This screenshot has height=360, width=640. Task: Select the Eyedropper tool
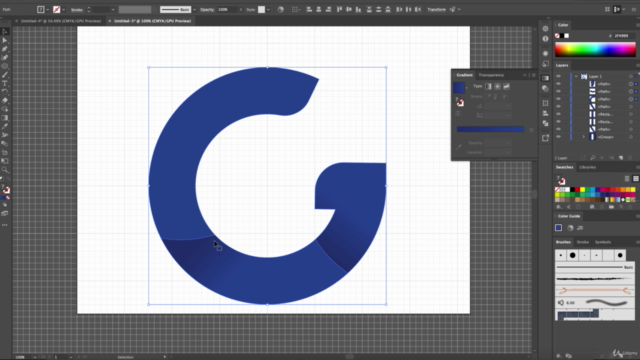(5, 127)
